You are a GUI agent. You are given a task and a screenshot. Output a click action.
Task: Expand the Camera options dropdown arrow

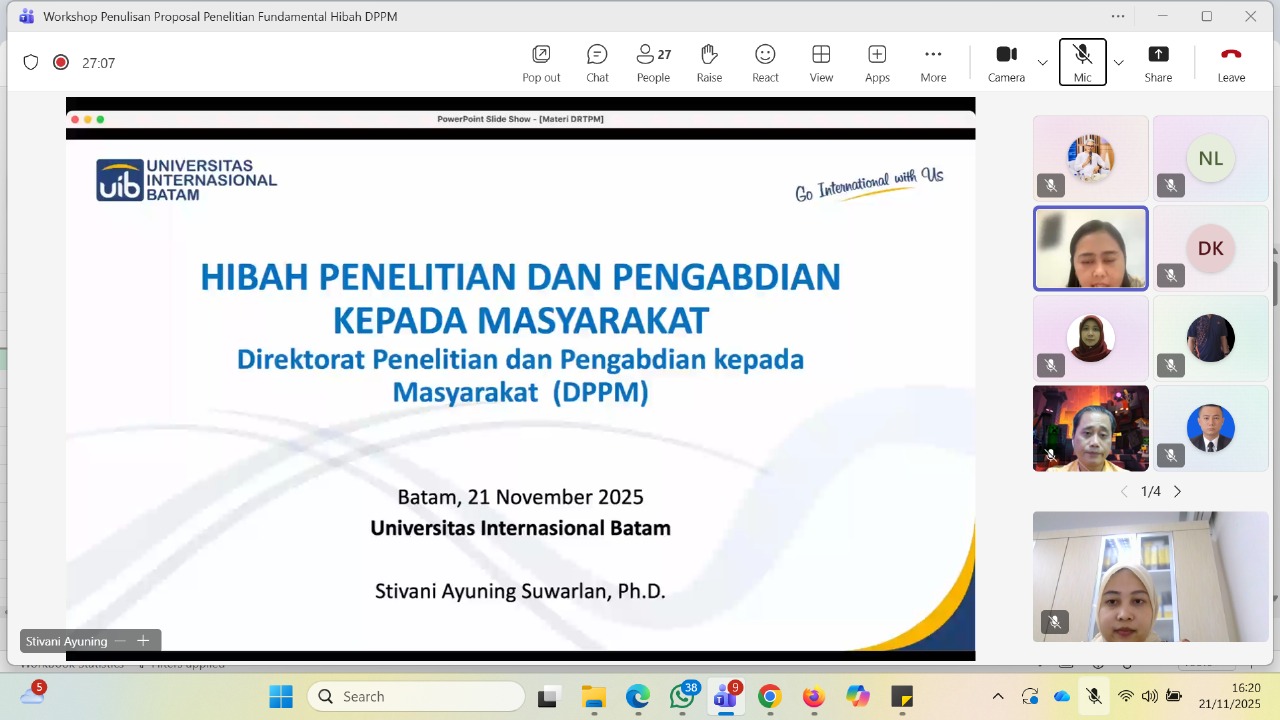[1043, 63]
